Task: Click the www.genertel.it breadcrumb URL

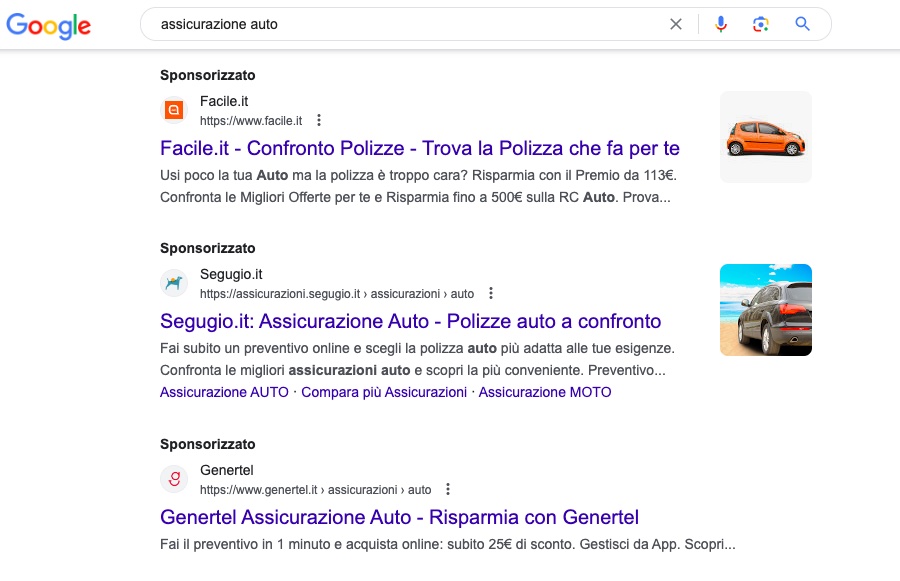Action: pyautogui.click(x=316, y=490)
